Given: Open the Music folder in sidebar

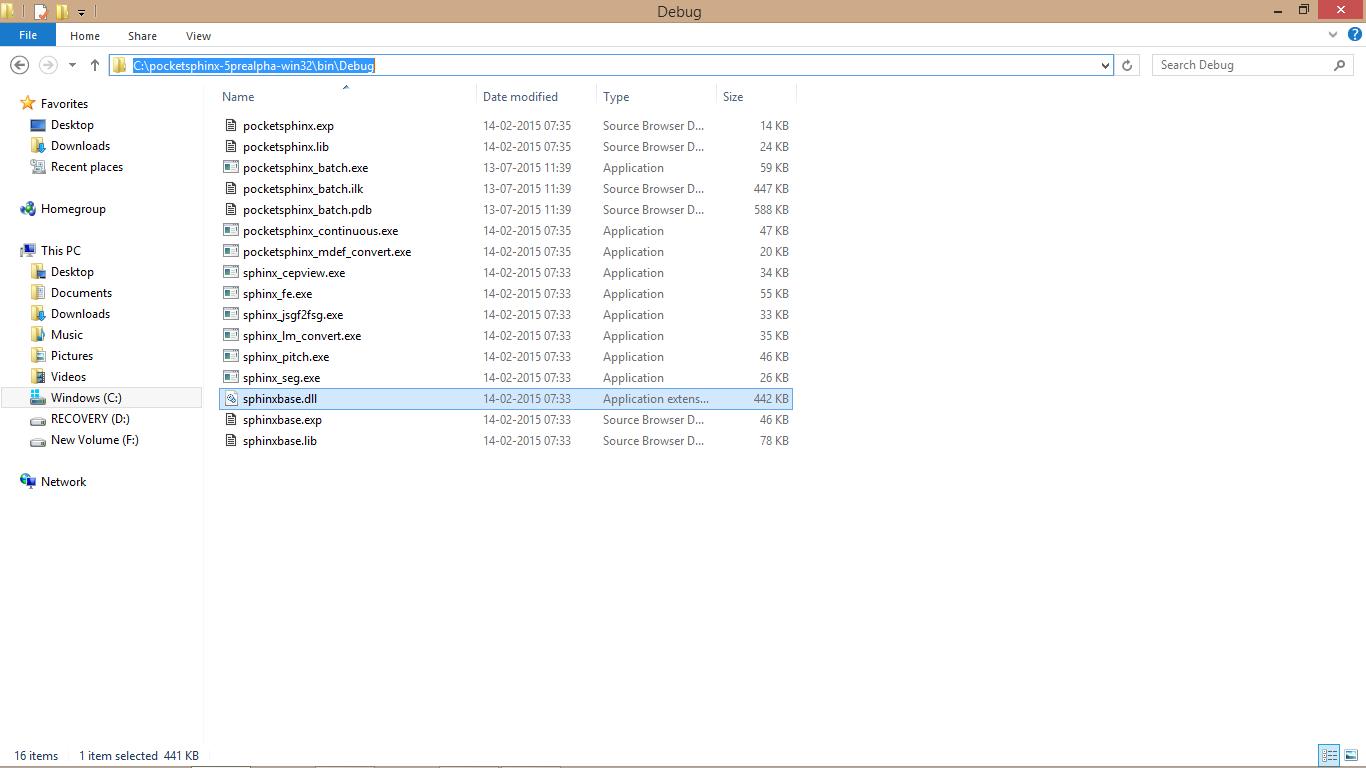Looking at the screenshot, I should [67, 335].
